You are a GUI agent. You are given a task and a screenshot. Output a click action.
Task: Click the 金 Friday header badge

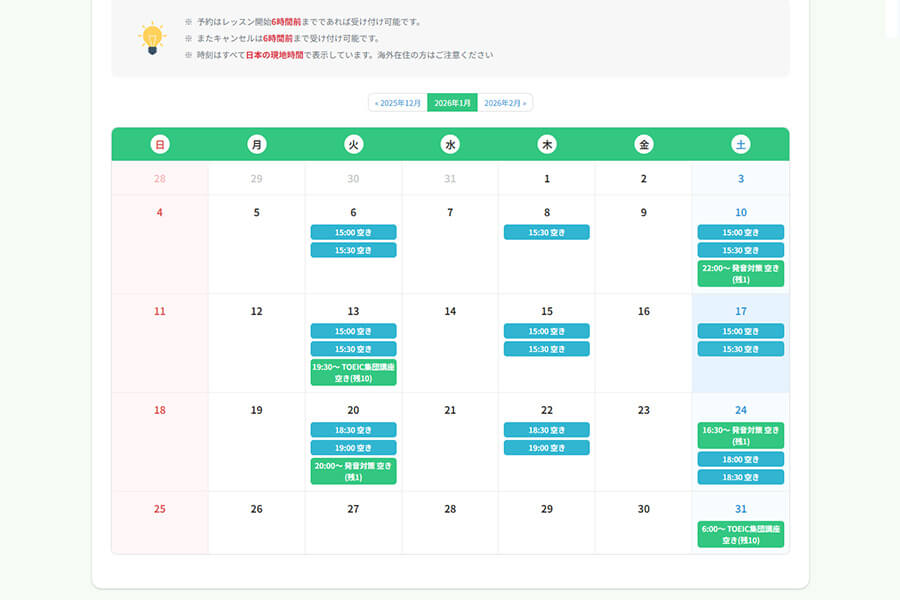(644, 145)
